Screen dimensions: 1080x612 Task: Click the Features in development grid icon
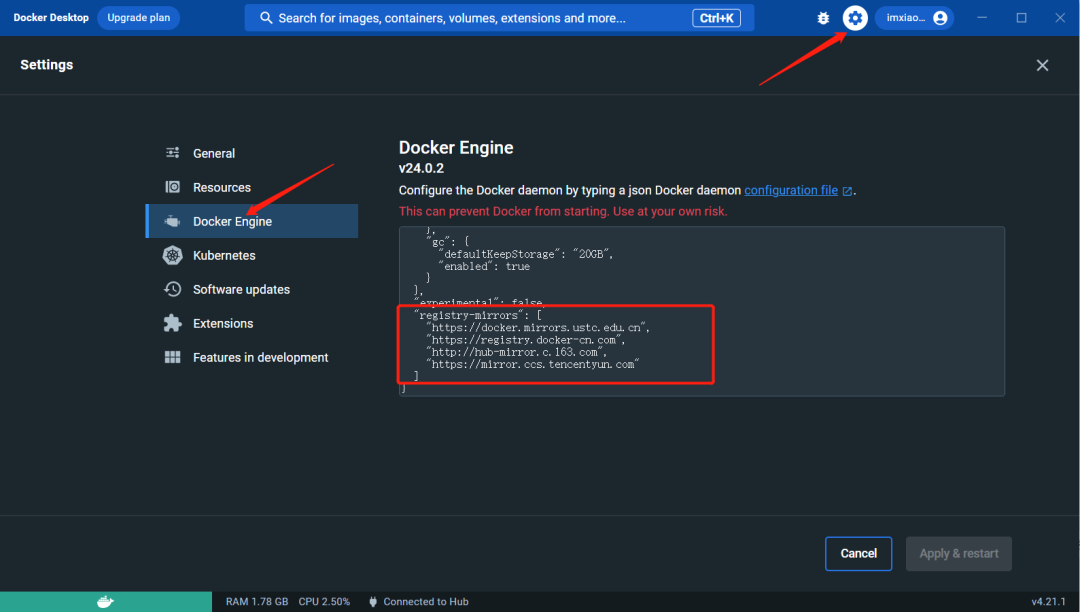pos(172,357)
